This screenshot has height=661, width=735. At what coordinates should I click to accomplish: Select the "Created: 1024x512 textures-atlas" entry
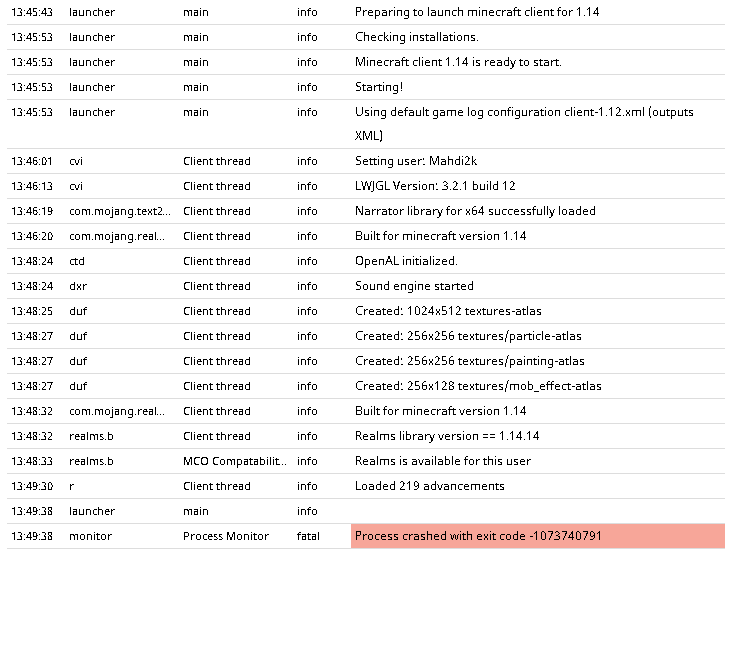tap(448, 311)
